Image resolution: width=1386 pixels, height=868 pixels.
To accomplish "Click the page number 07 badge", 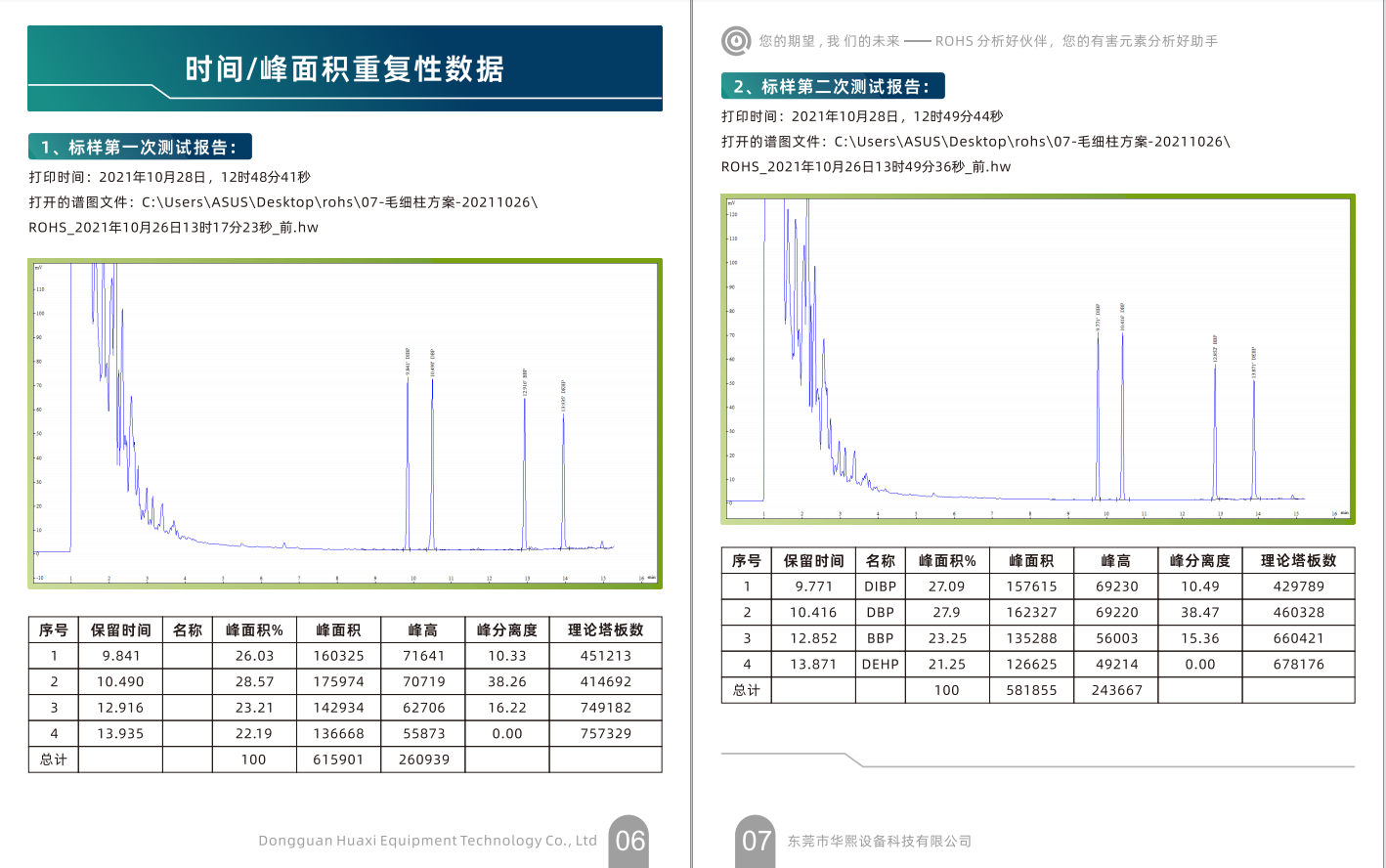I will (756, 841).
